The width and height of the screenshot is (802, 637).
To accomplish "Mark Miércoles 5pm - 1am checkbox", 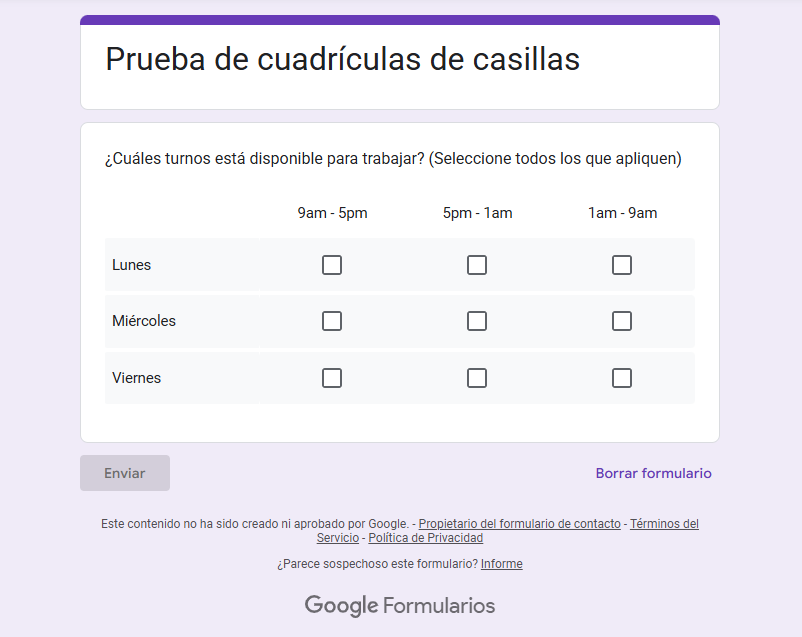I will (x=477, y=321).
